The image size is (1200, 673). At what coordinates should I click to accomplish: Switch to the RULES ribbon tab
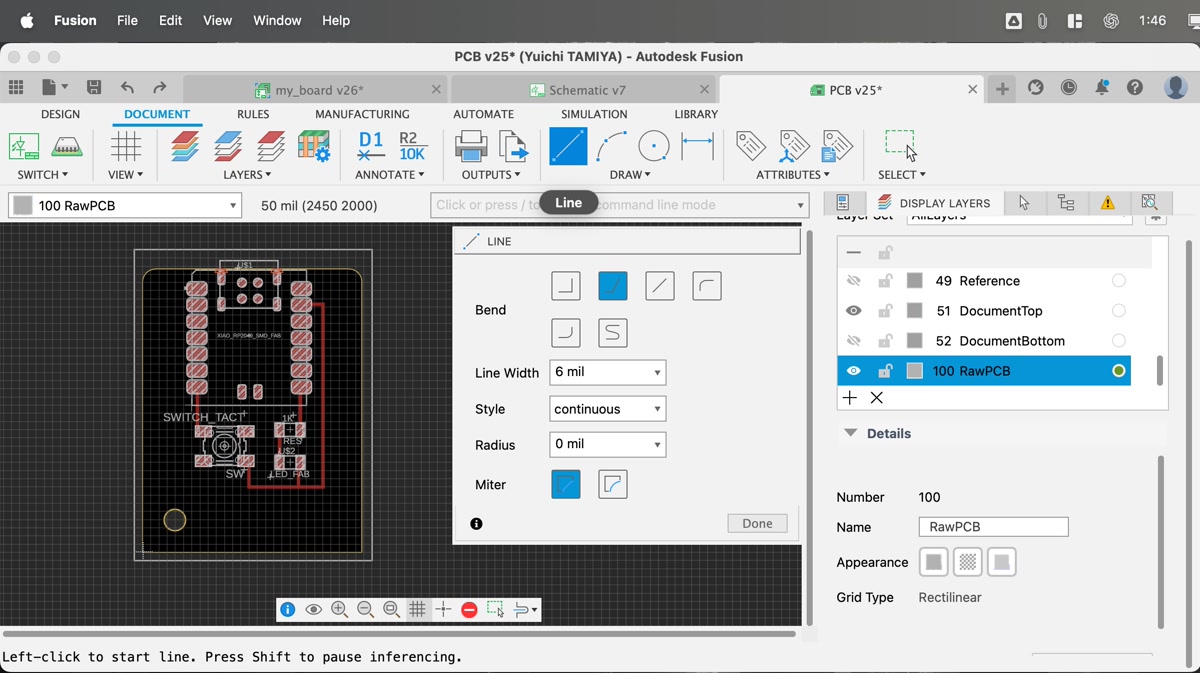tap(253, 114)
